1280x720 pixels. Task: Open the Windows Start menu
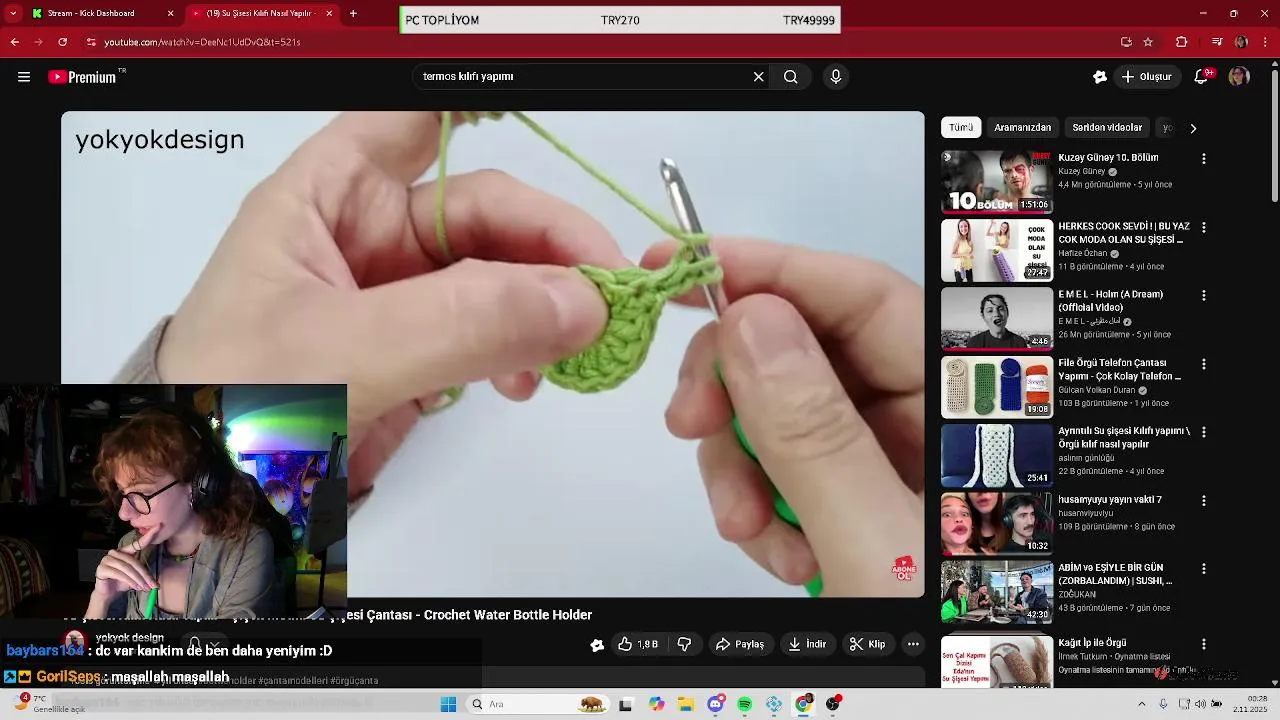[x=448, y=704]
